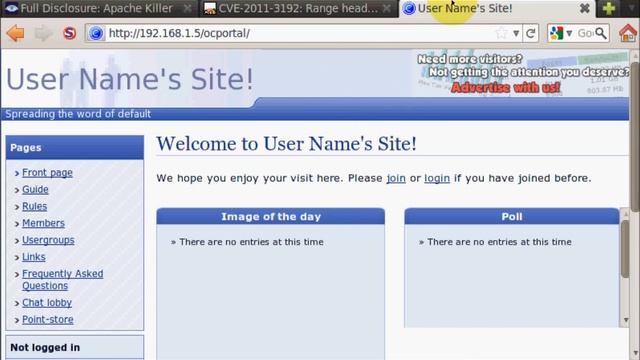Click the favicon of CVE-2011-3192 tab
Viewport: 640px width, 360px height.
click(210, 8)
